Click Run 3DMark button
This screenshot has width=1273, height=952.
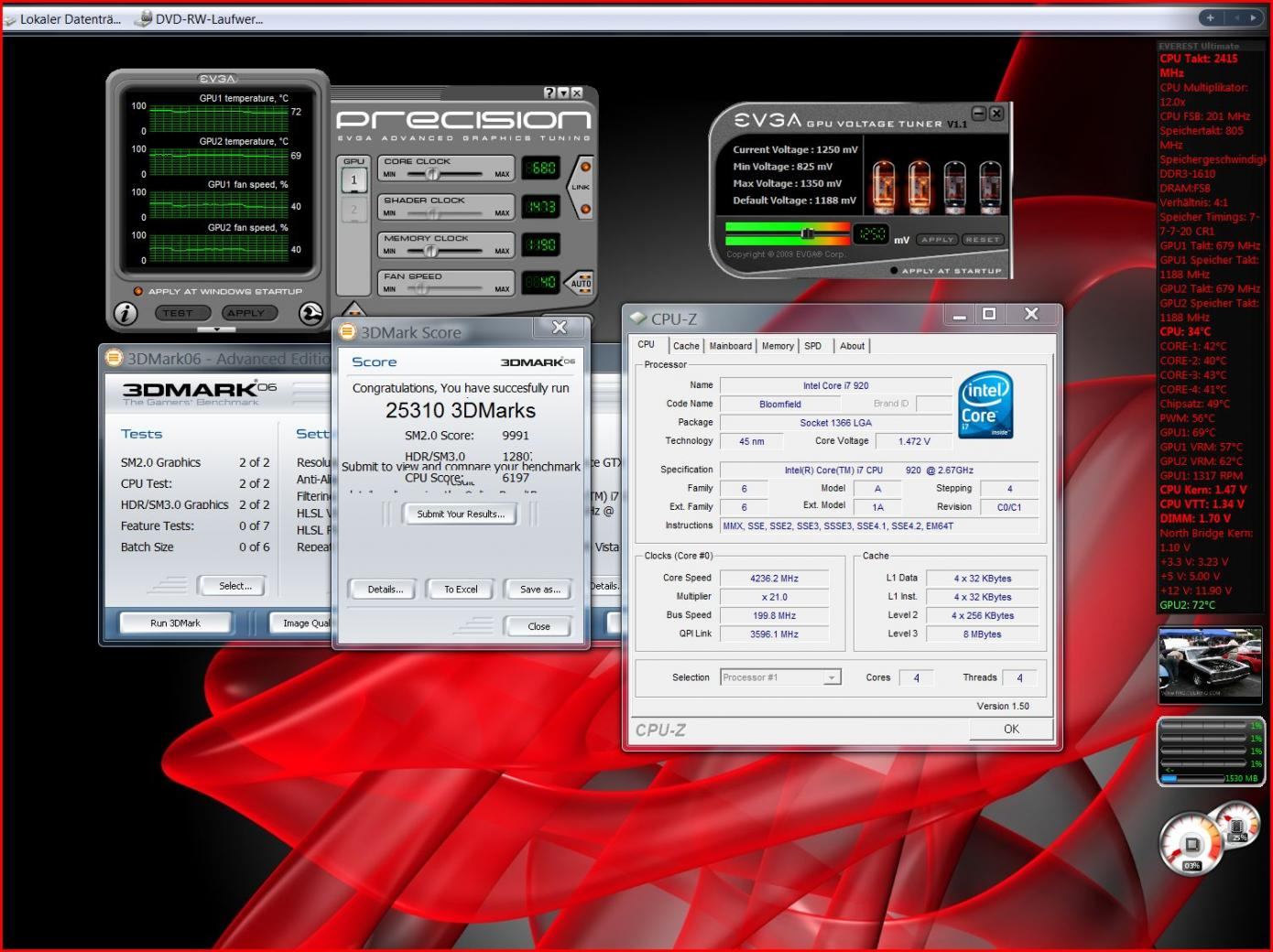pos(175,623)
